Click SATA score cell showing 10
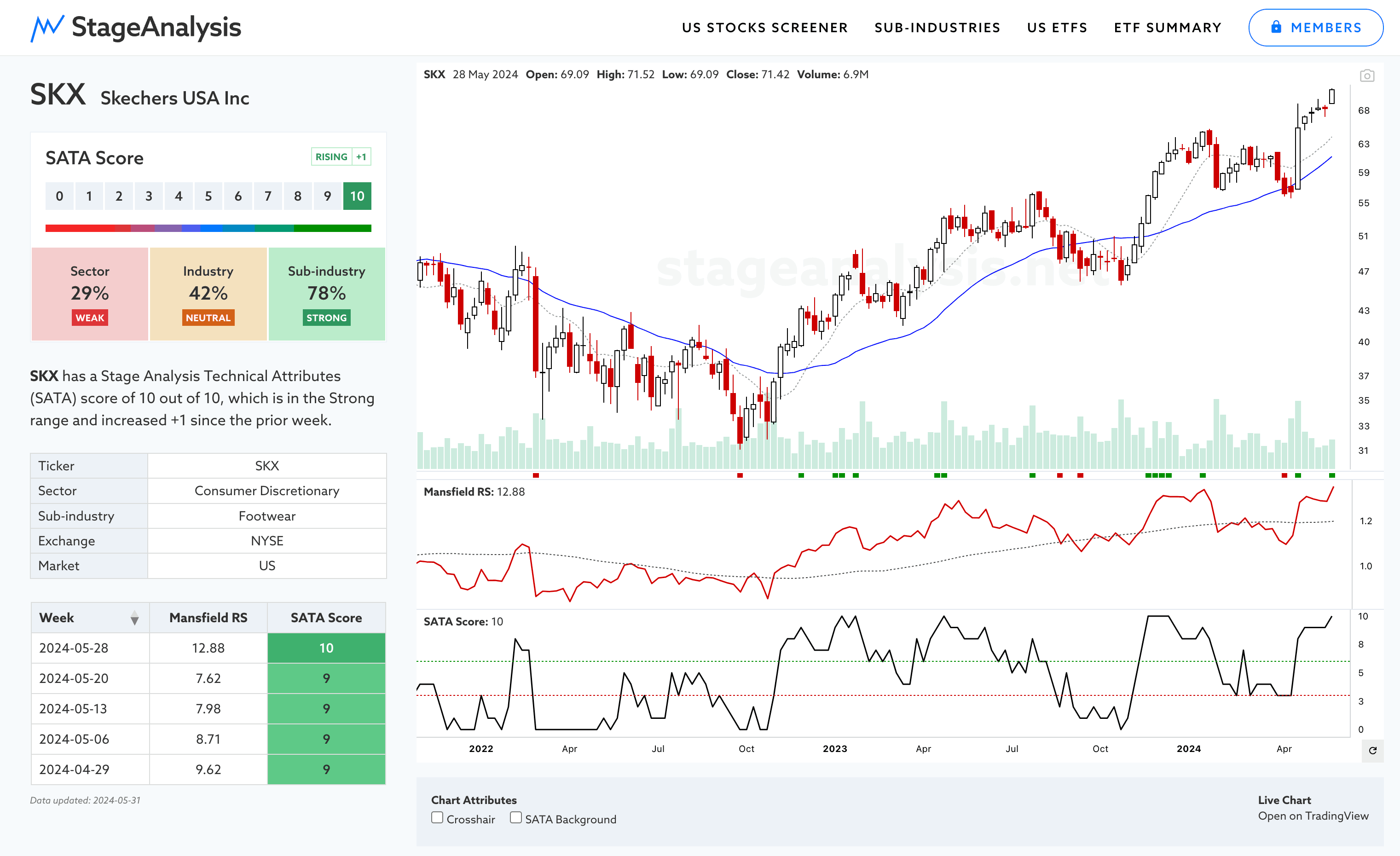The image size is (1400, 856). pyautogui.click(x=326, y=648)
